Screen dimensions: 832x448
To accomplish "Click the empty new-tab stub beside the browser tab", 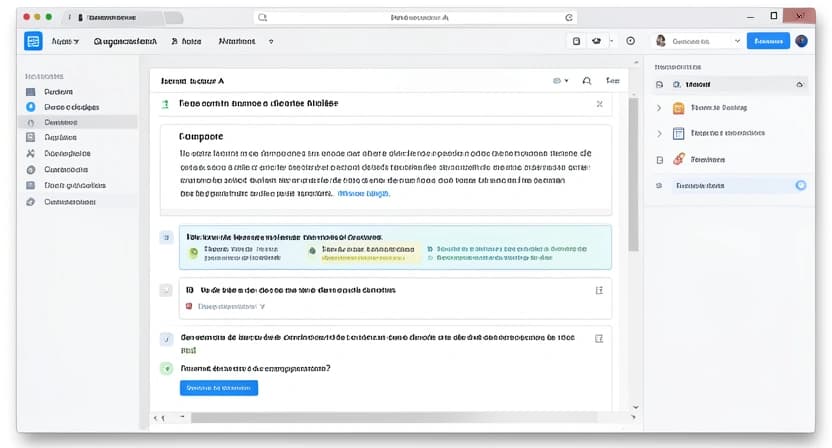I will pos(174,18).
